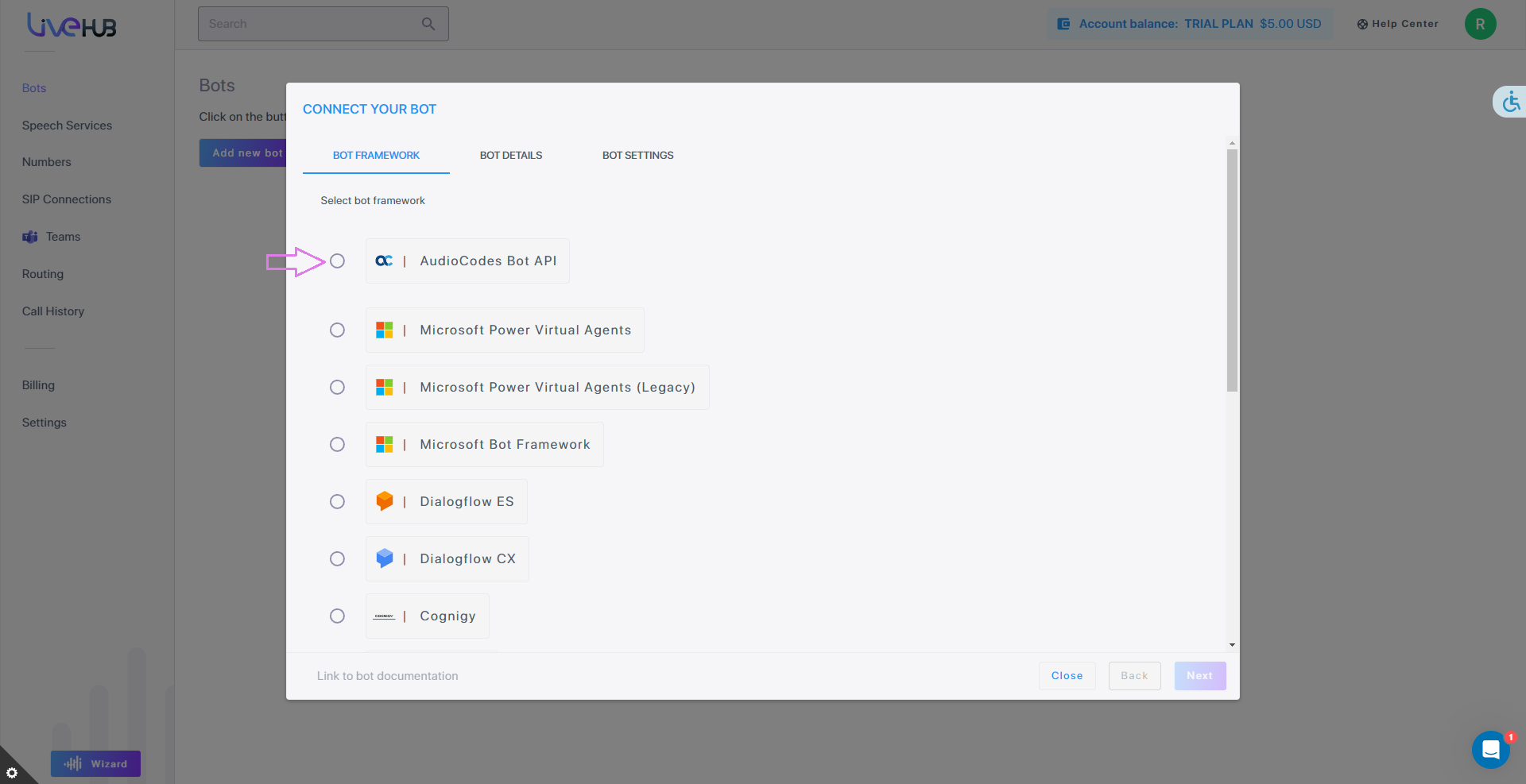
Task: Click the scrollbar down arrow in dialog
Action: [1232, 645]
